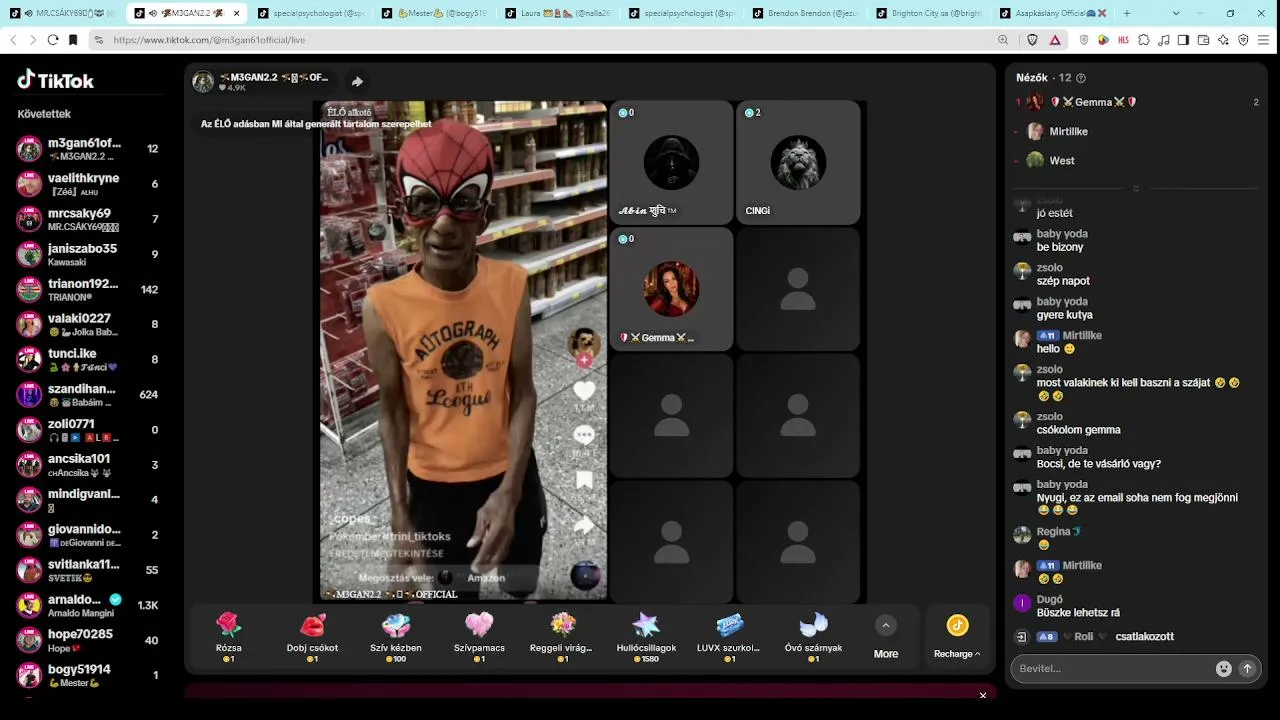This screenshot has width=1280, height=720.
Task: Click the Követettek heading
Action: click(44, 114)
